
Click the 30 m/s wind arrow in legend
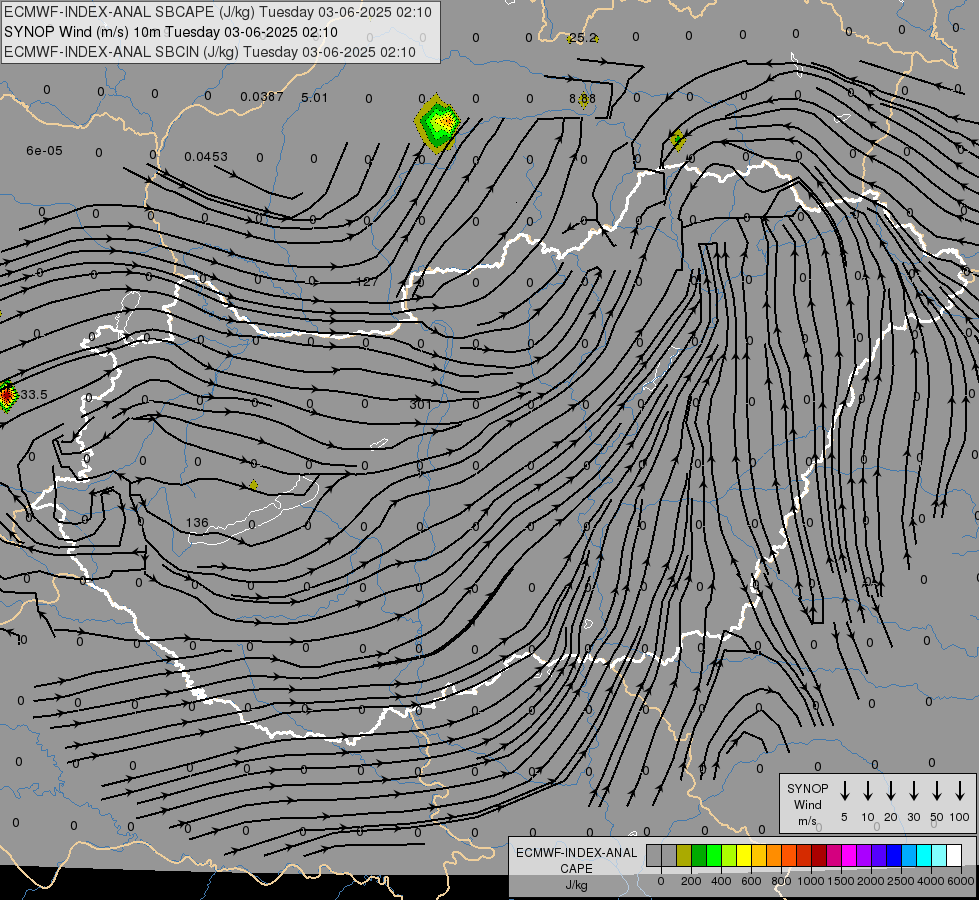[913, 790]
